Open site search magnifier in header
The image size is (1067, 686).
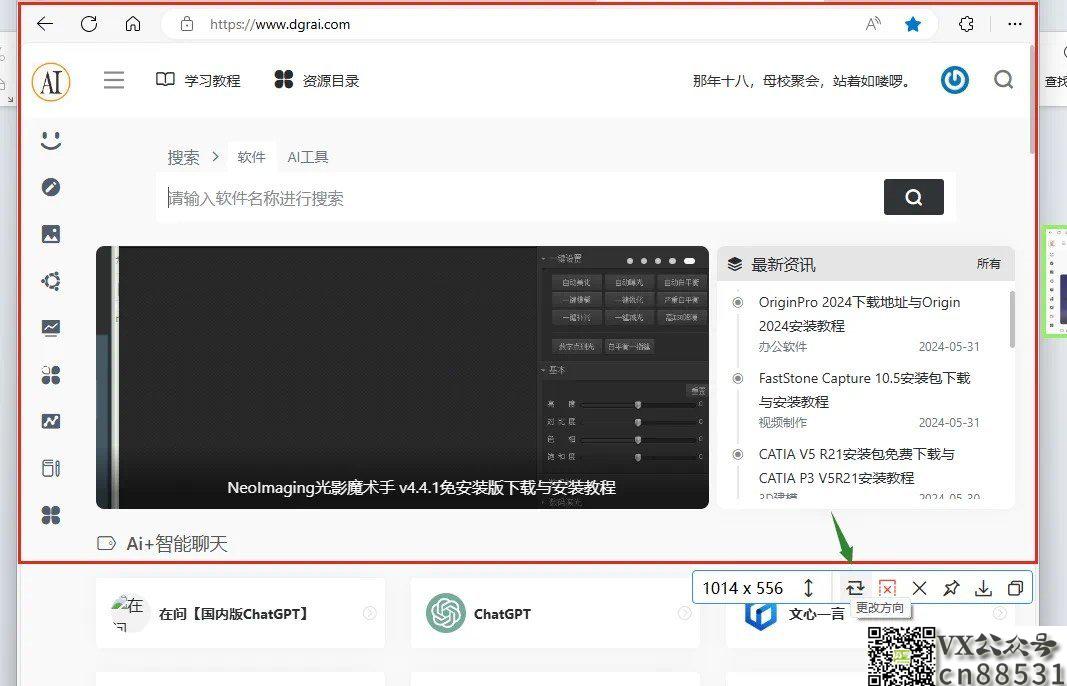[1004, 80]
